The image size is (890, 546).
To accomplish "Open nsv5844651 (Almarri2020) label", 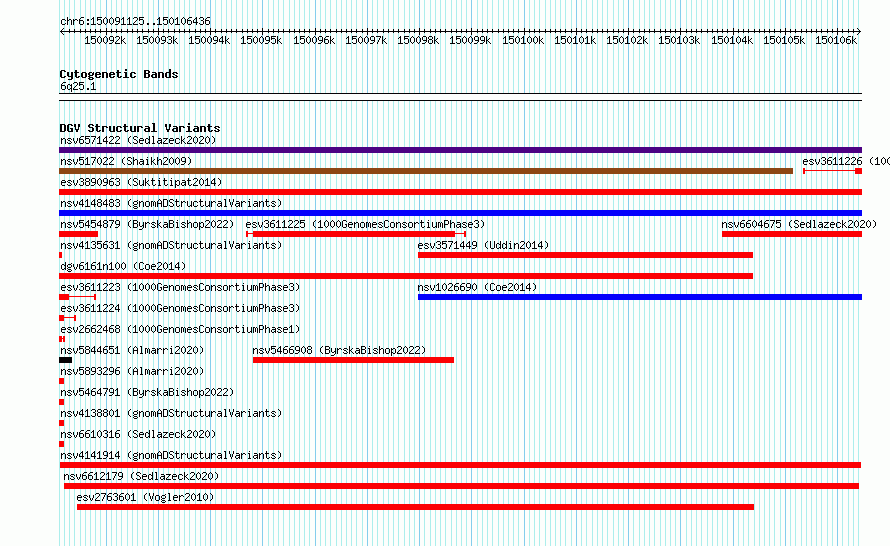I will [132, 350].
